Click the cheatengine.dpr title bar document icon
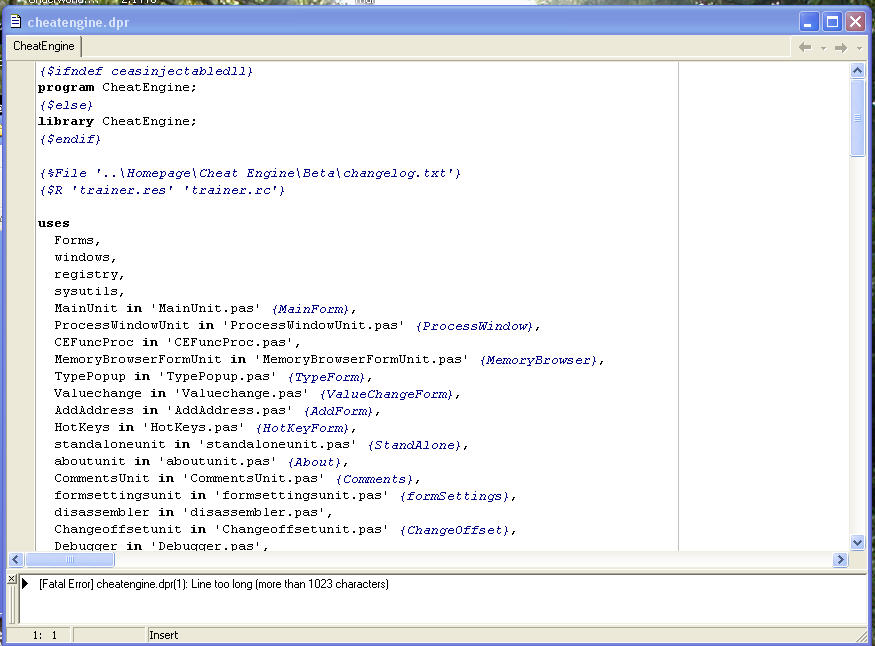Viewport: 875px width, 646px height. (15, 21)
